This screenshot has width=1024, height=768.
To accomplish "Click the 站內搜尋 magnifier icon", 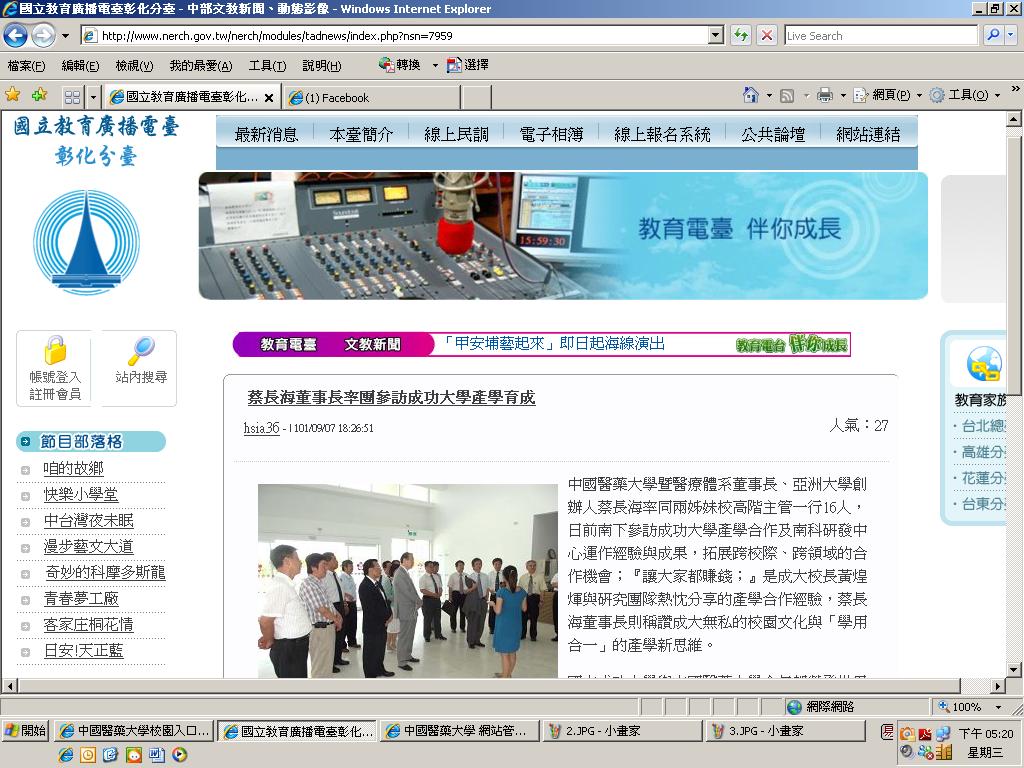I will [x=141, y=350].
